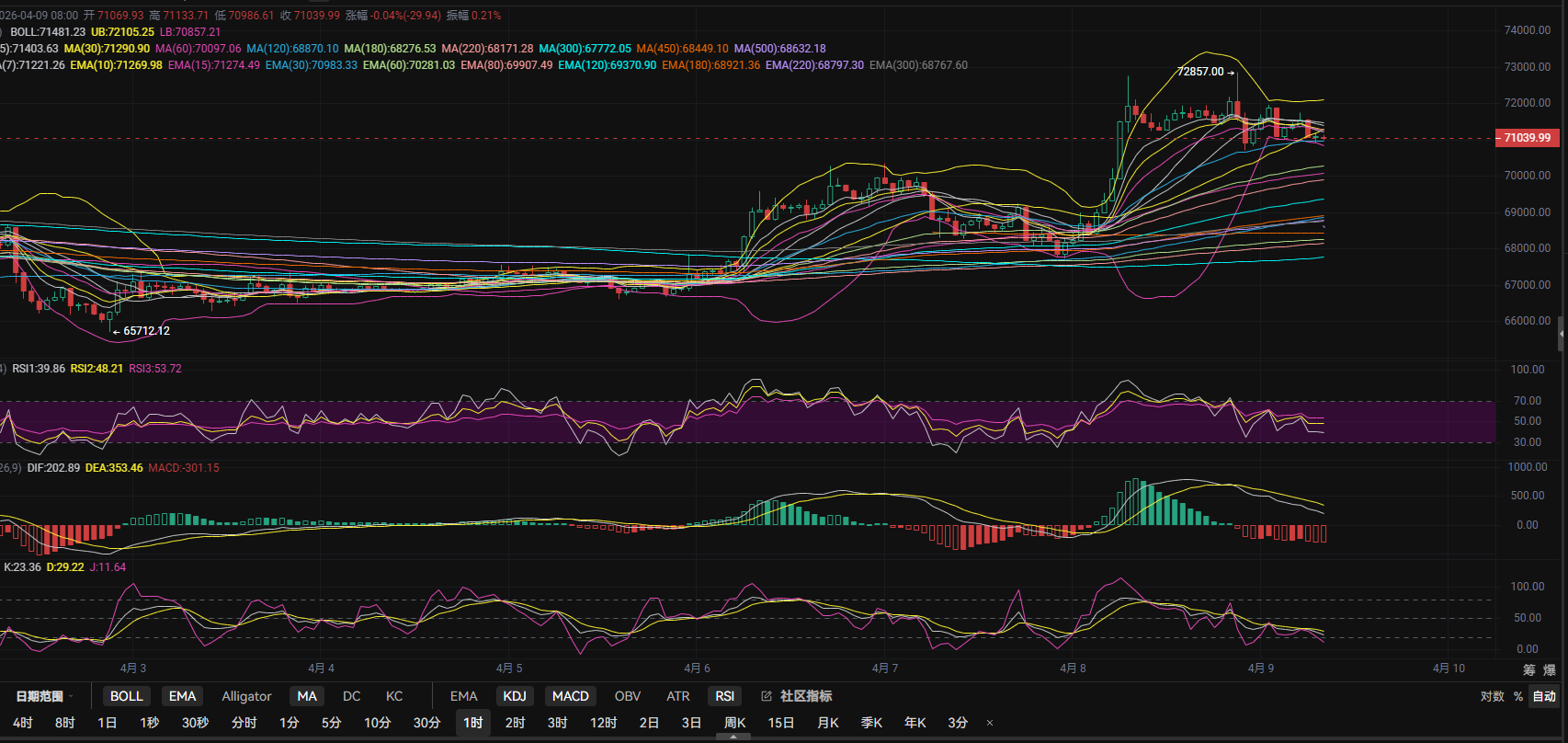Image resolution: width=1568 pixels, height=743 pixels.
Task: Click the 筹 chip distribution icon
Action: [1529, 669]
